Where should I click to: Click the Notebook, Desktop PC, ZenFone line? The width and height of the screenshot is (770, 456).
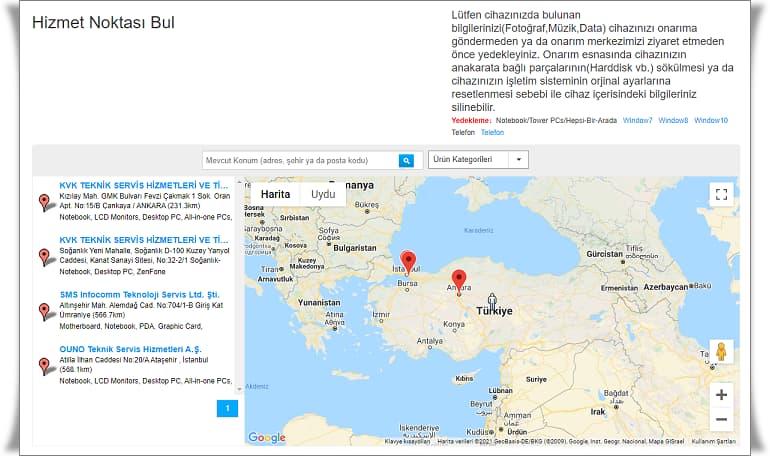coord(112,271)
